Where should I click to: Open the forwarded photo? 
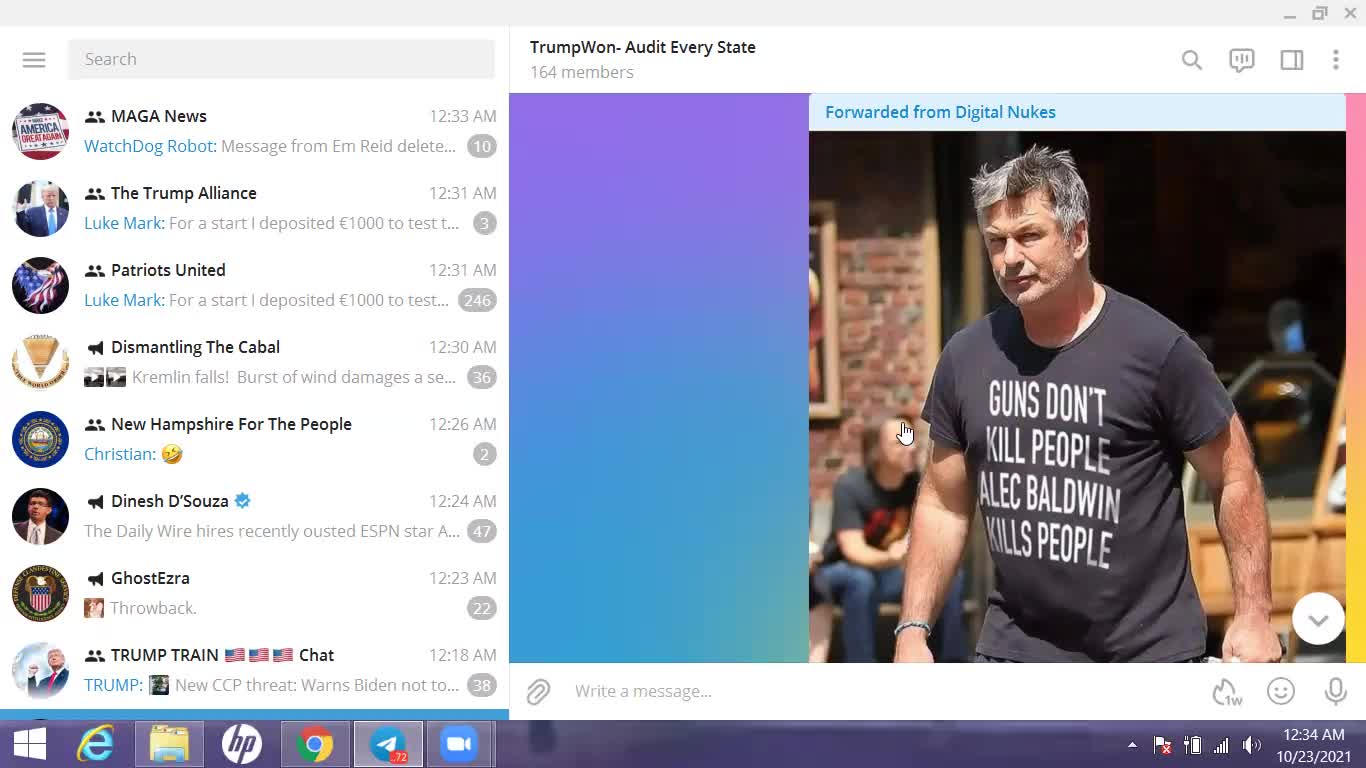point(1077,396)
